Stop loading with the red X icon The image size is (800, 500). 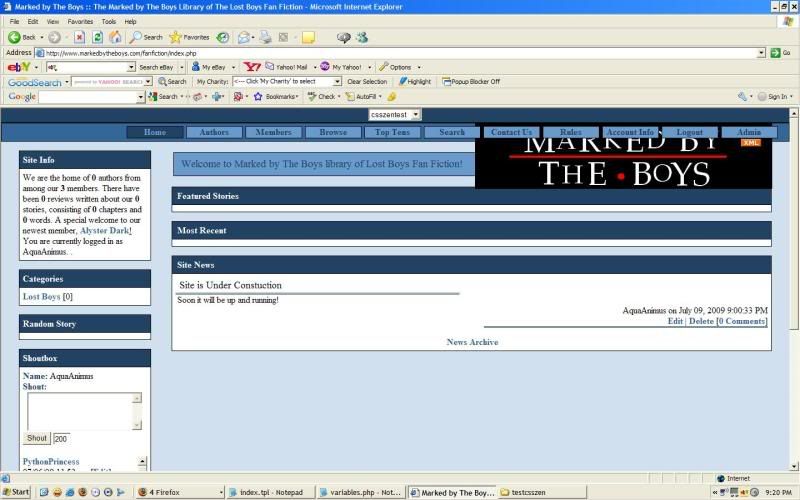(x=80, y=37)
